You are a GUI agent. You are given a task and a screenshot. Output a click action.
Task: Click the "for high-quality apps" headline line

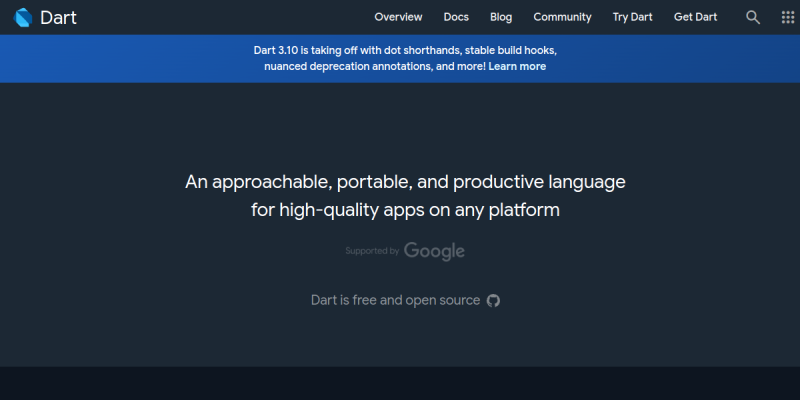tap(405, 210)
